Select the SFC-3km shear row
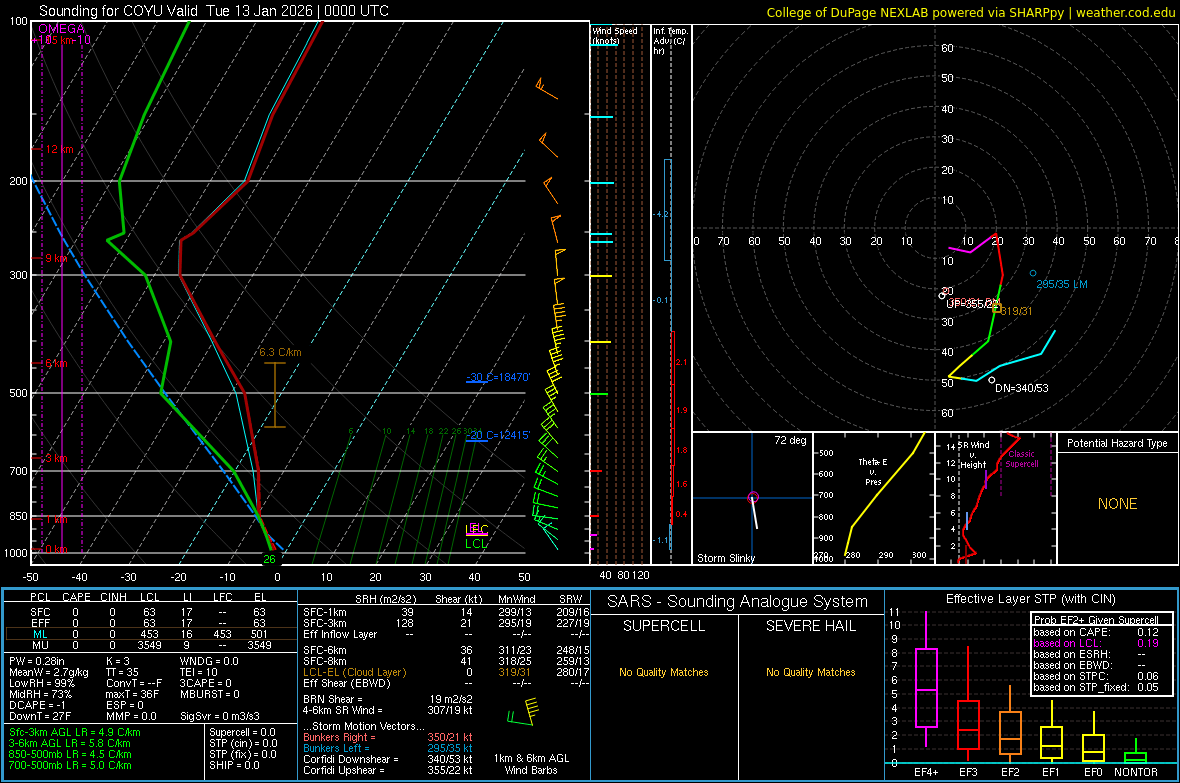1180x783 pixels. click(x=446, y=623)
